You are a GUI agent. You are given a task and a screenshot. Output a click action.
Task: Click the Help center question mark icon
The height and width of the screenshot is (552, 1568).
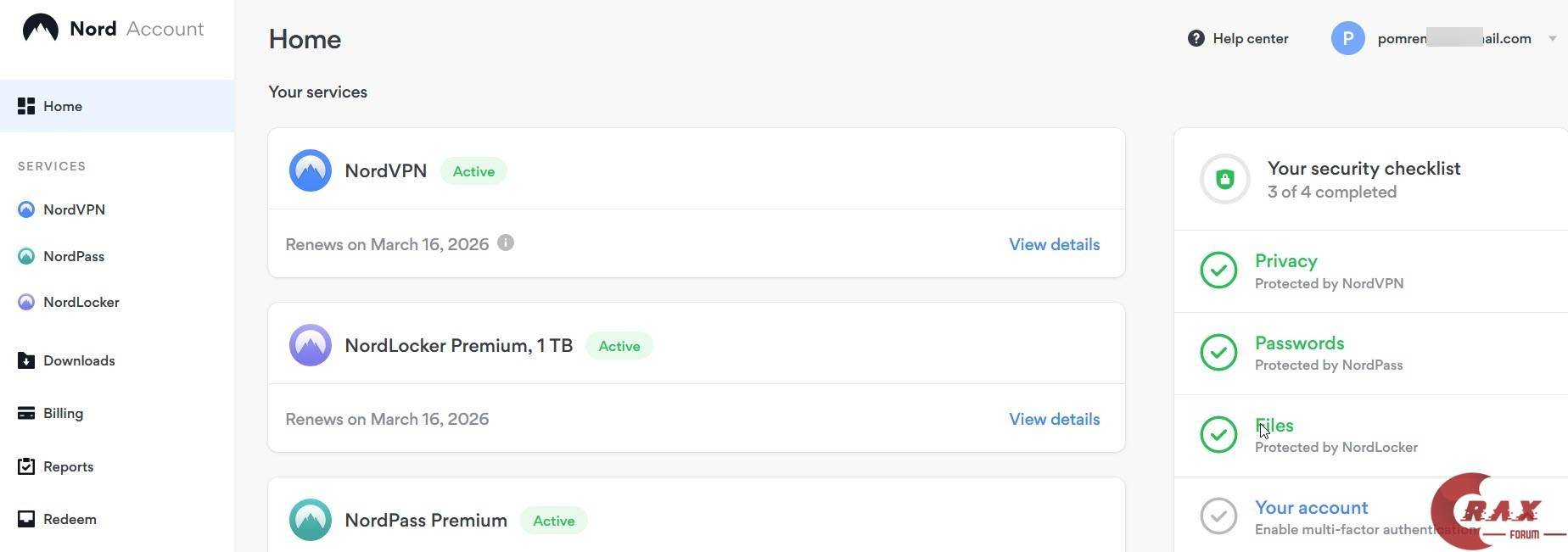coord(1196,38)
